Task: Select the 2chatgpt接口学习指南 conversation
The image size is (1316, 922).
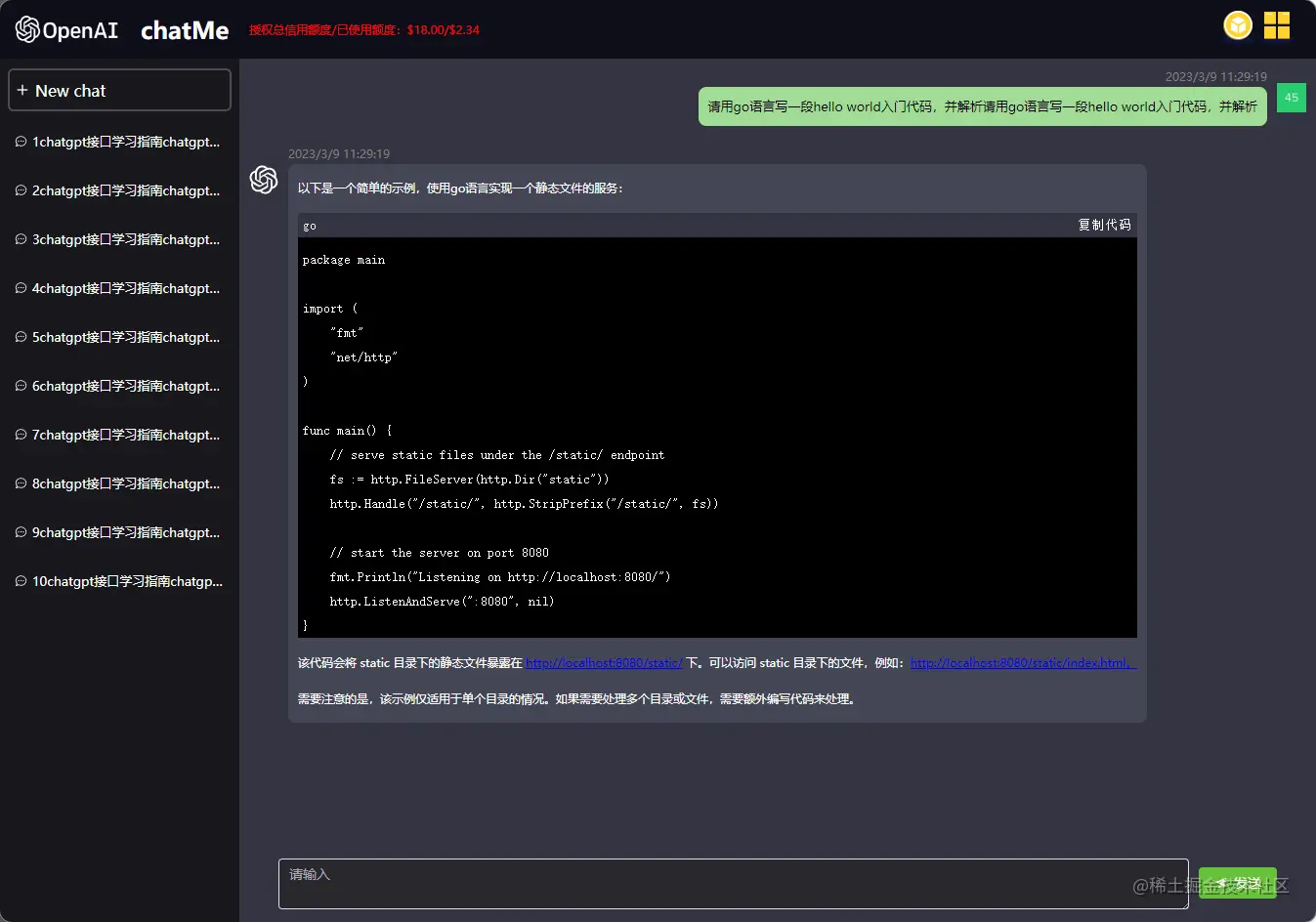Action: tap(125, 190)
